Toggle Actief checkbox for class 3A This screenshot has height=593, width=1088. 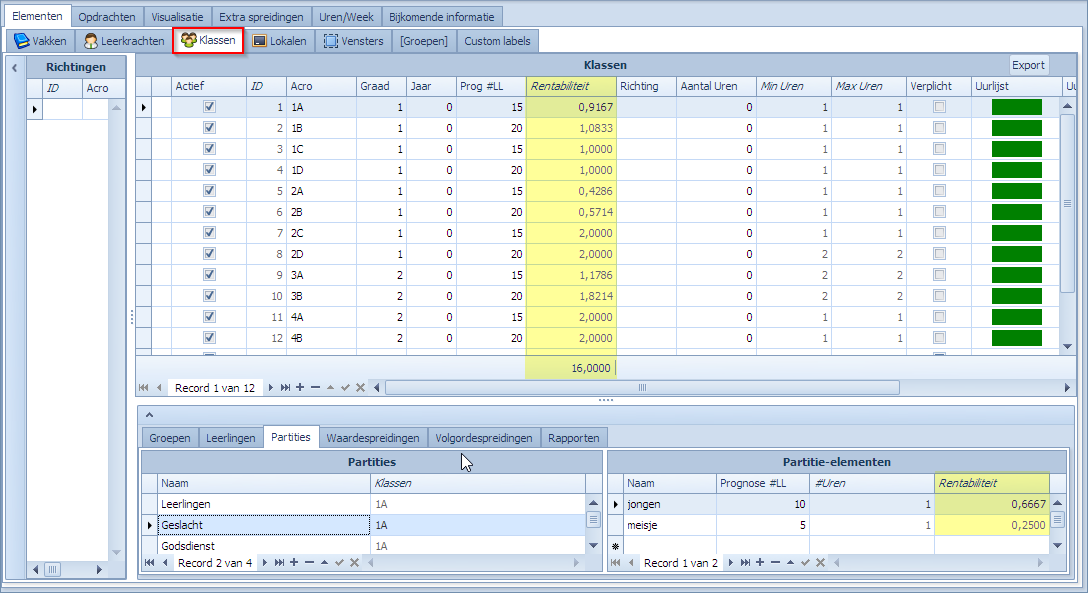coord(209,275)
